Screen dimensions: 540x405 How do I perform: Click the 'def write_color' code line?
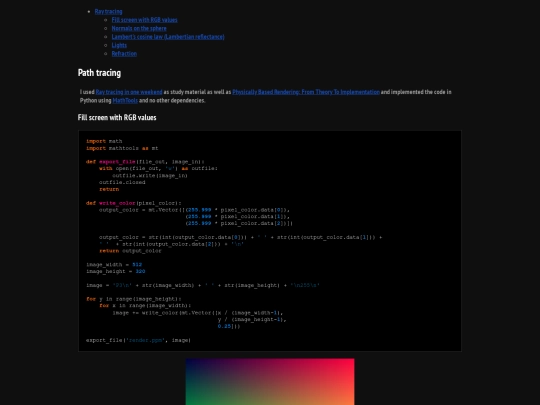(133, 203)
